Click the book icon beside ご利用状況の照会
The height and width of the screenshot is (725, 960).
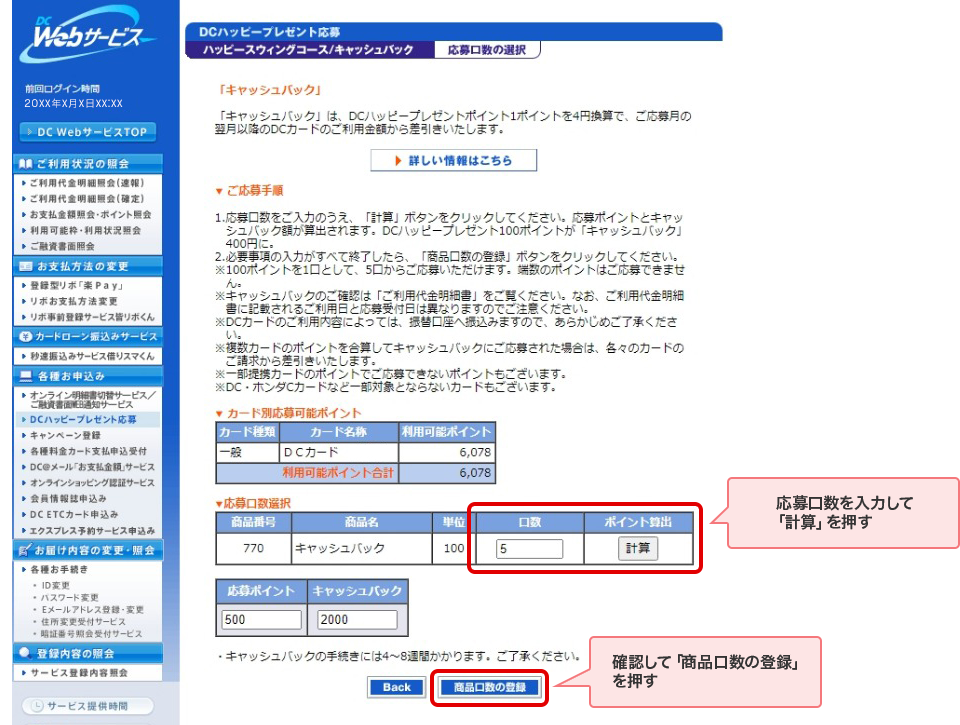[x=26, y=163]
